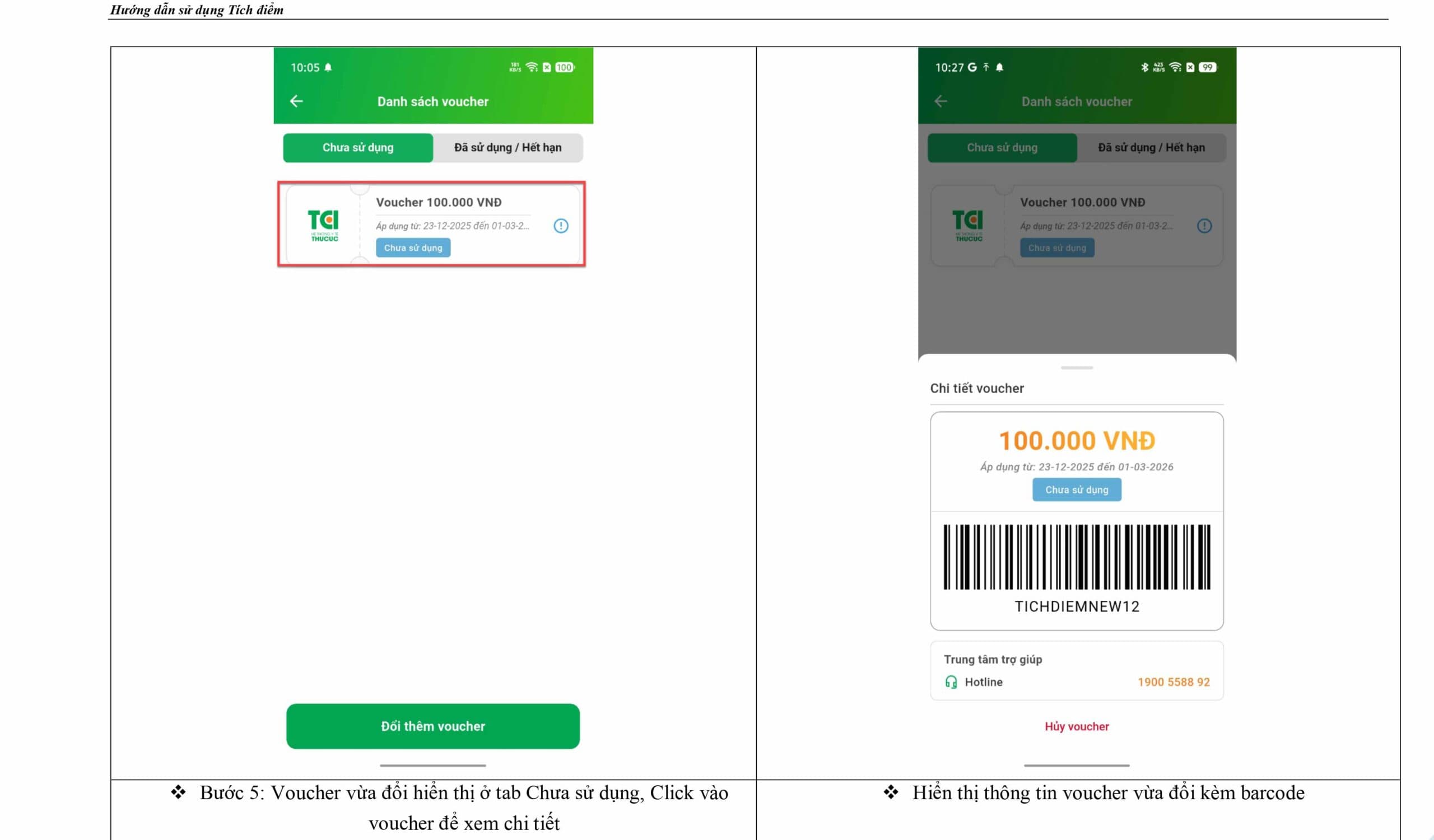
Task: Click the Chưa sử dụng status badge
Action: coord(1076,489)
